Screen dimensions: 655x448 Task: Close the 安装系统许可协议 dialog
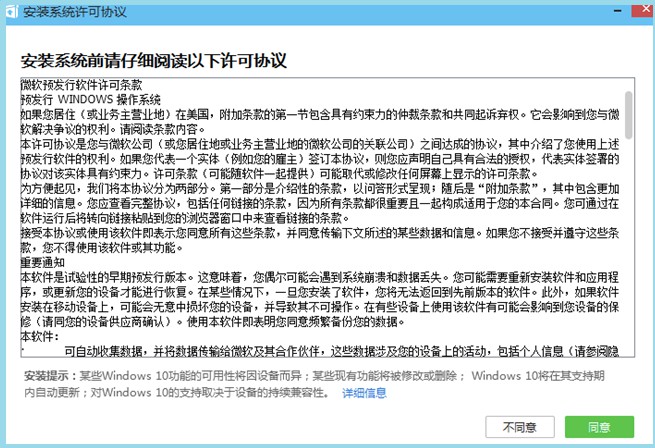[642, 10]
